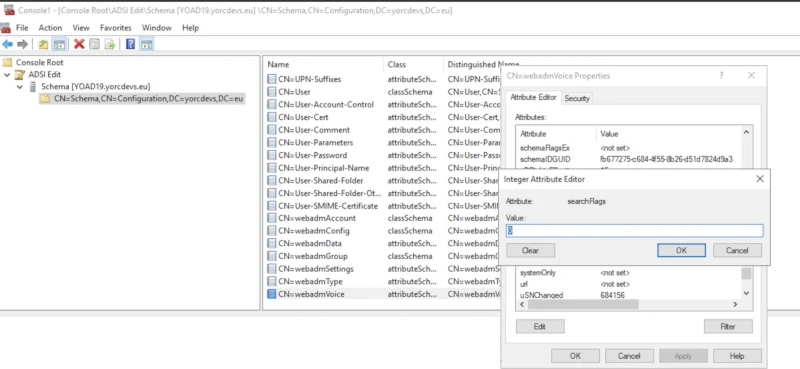Click the grey Forward arrow in toolbar
The width and height of the screenshot is (800, 369).
(22, 44)
